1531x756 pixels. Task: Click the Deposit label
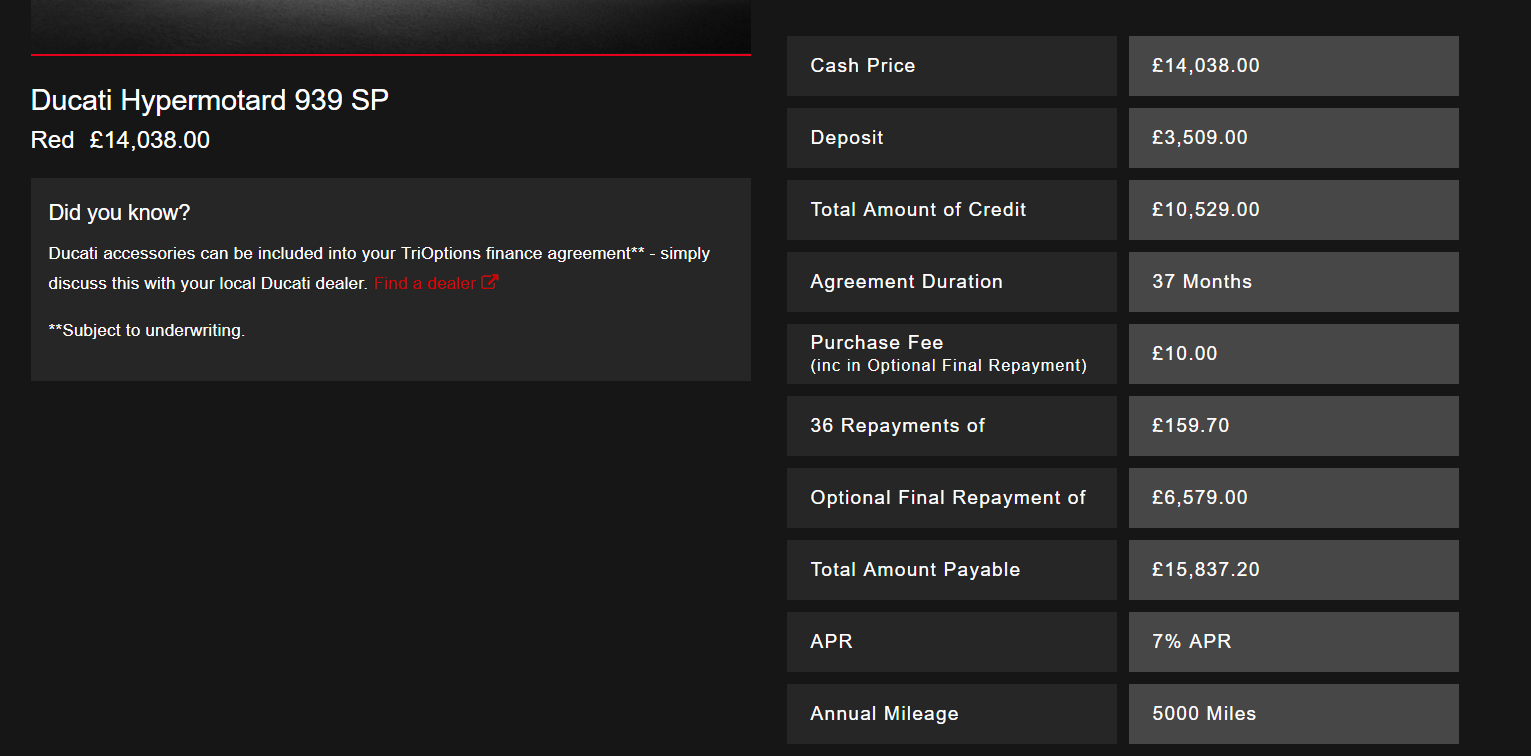tap(847, 138)
